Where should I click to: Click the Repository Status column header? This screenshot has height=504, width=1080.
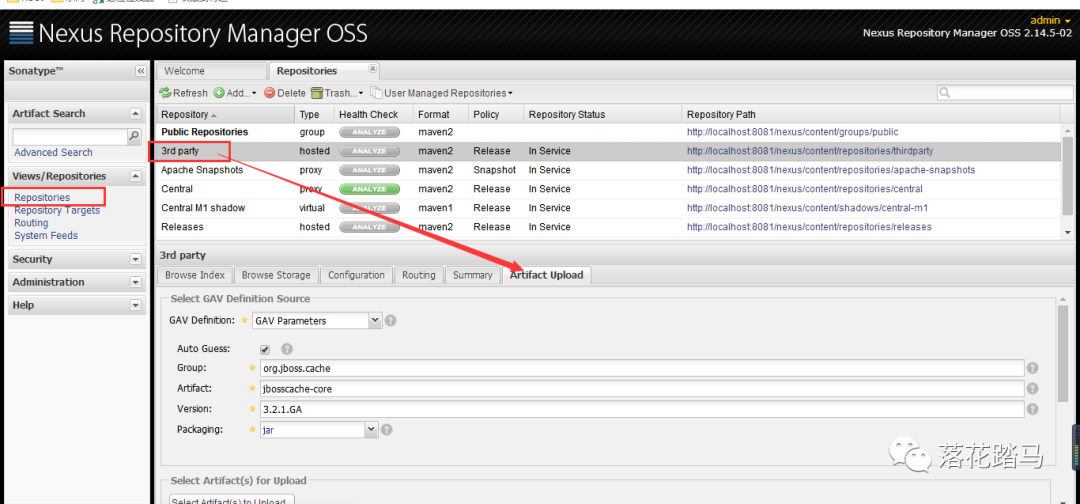pos(603,114)
